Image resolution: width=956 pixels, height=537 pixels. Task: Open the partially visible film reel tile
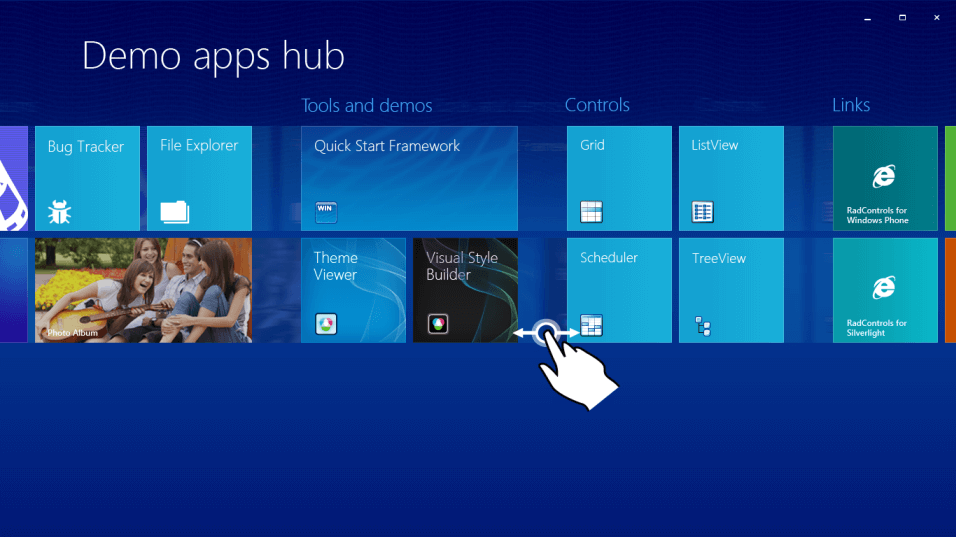[13, 179]
